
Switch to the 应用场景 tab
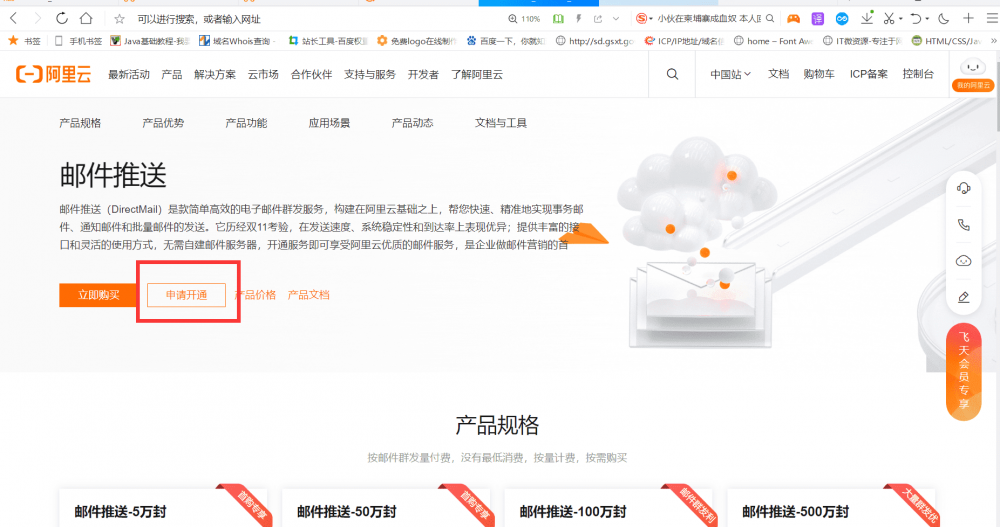pos(329,123)
